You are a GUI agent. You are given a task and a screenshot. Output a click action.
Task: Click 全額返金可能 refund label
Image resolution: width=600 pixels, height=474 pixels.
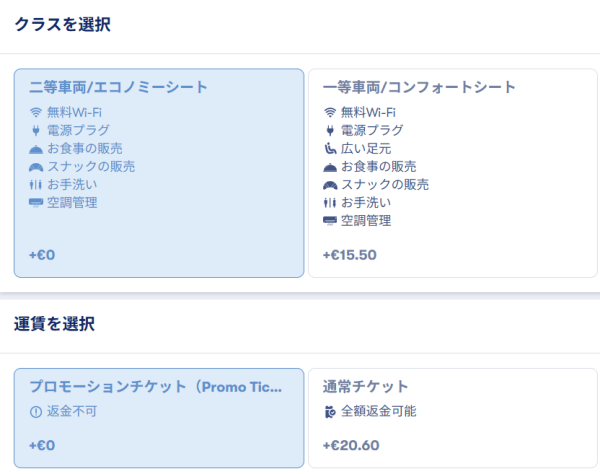pos(378,411)
